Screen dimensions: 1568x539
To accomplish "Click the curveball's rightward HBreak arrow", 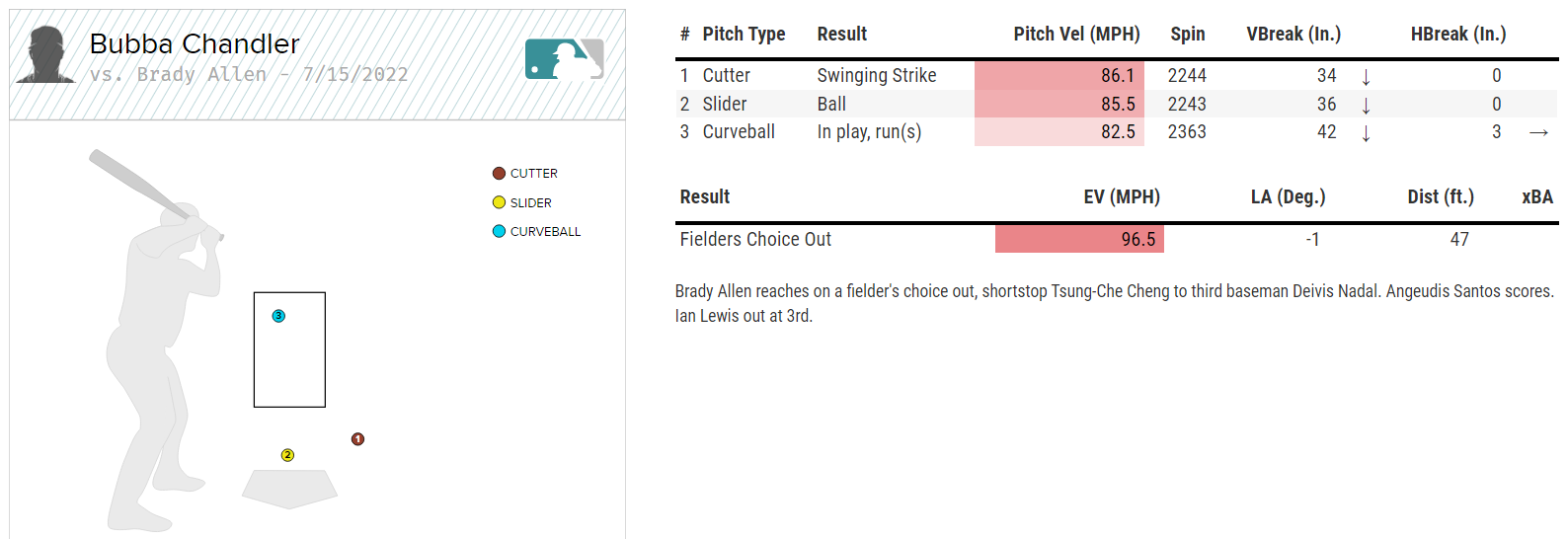I will coord(1538,132).
